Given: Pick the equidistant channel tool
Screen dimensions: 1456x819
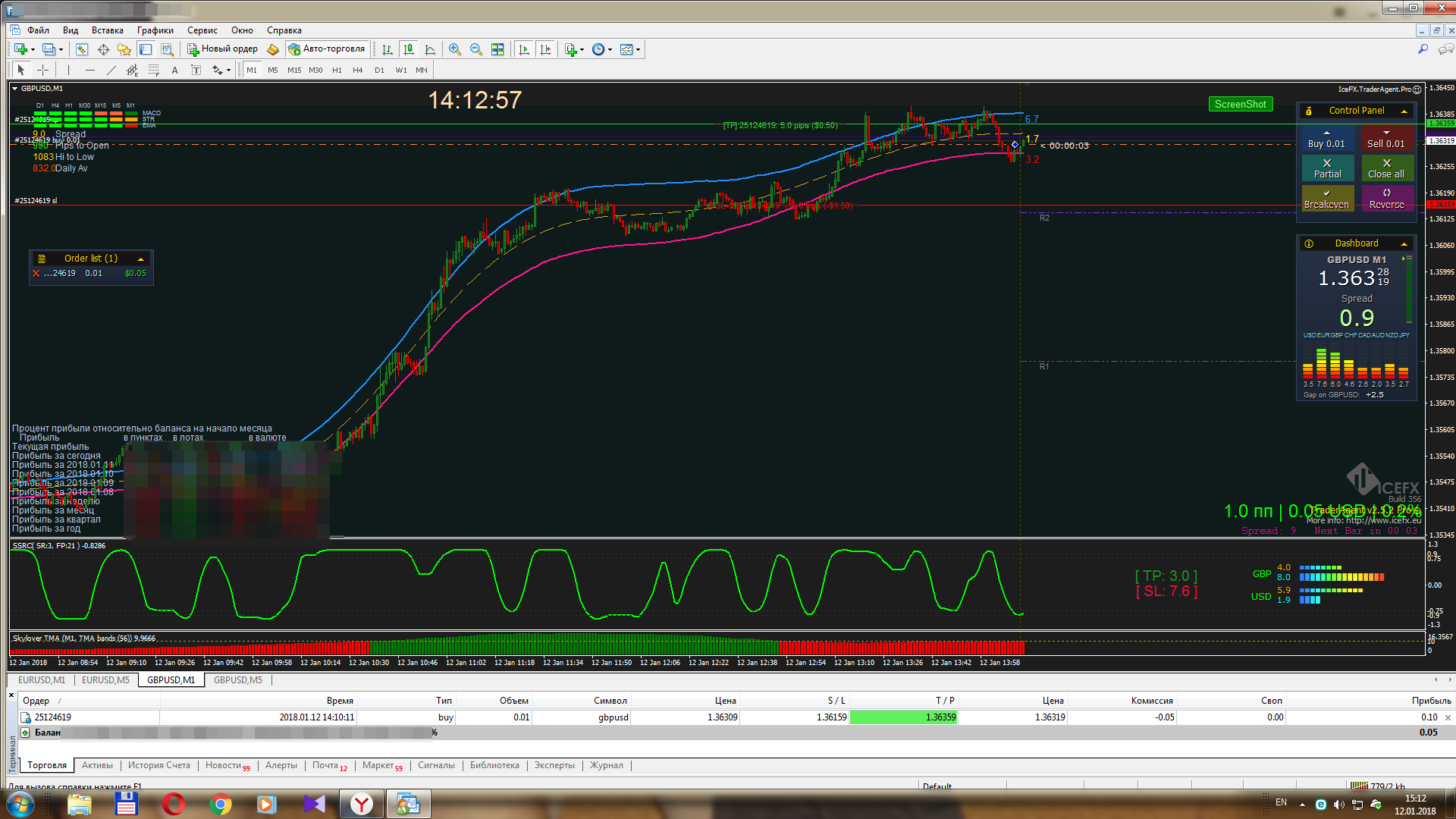Looking at the screenshot, I should [133, 70].
